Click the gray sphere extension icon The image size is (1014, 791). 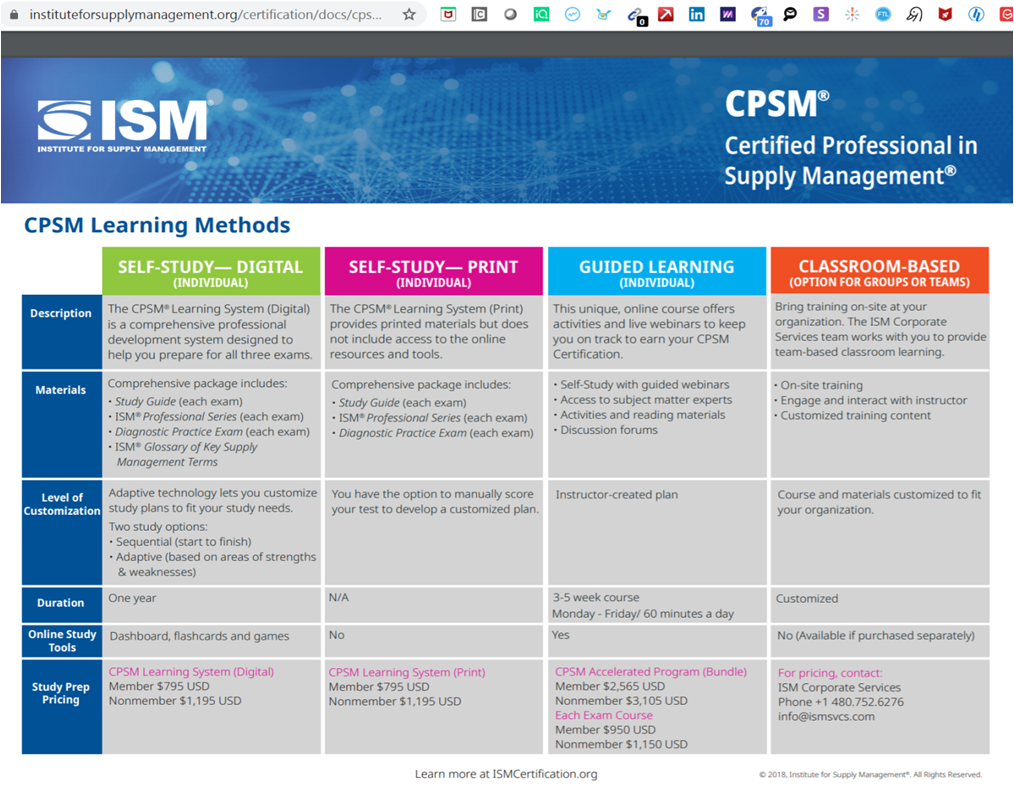pos(510,14)
